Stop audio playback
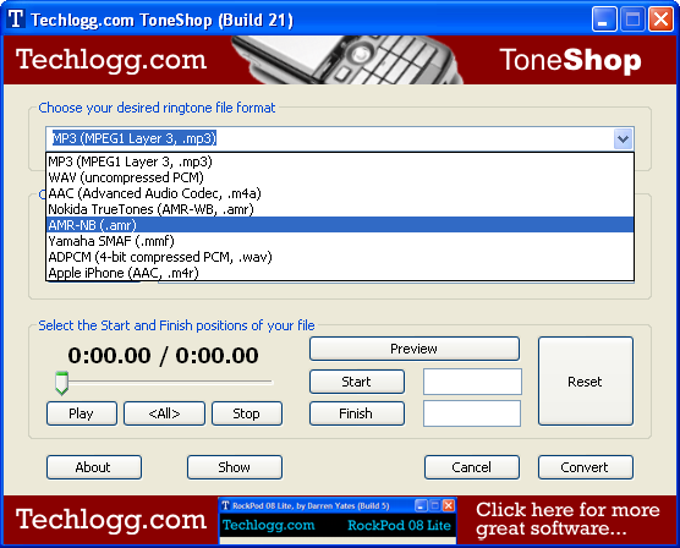 247,414
